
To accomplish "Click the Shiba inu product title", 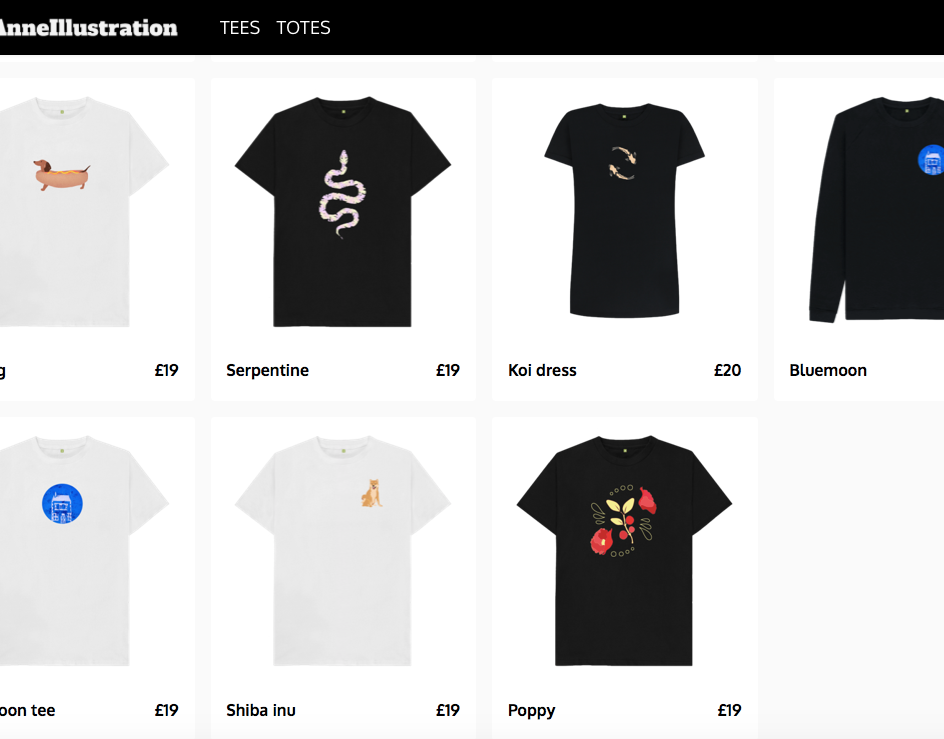I will (x=261, y=710).
